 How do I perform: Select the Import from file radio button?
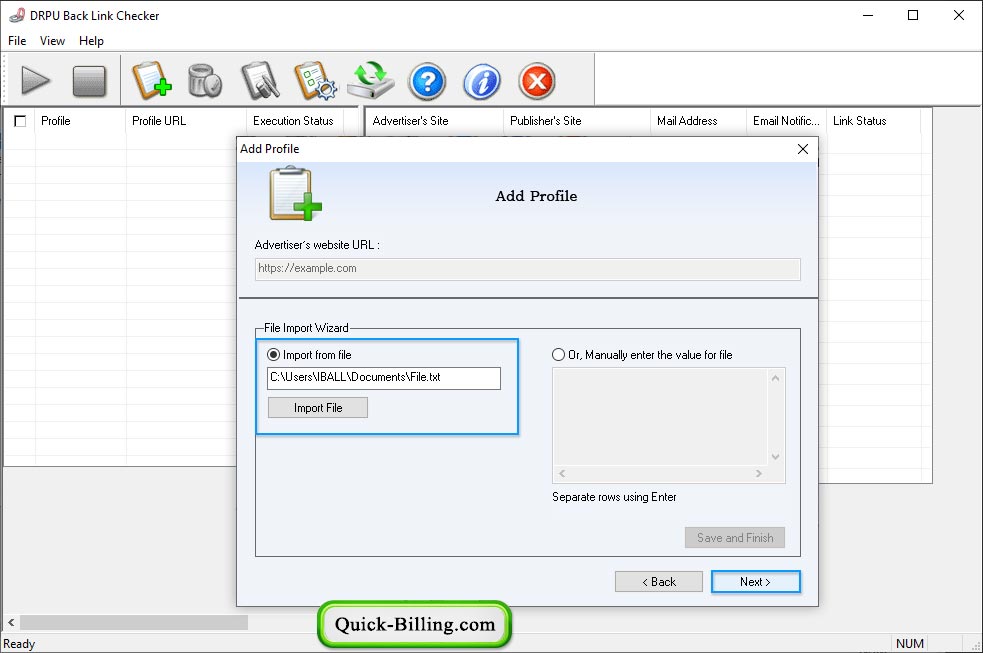[273, 355]
